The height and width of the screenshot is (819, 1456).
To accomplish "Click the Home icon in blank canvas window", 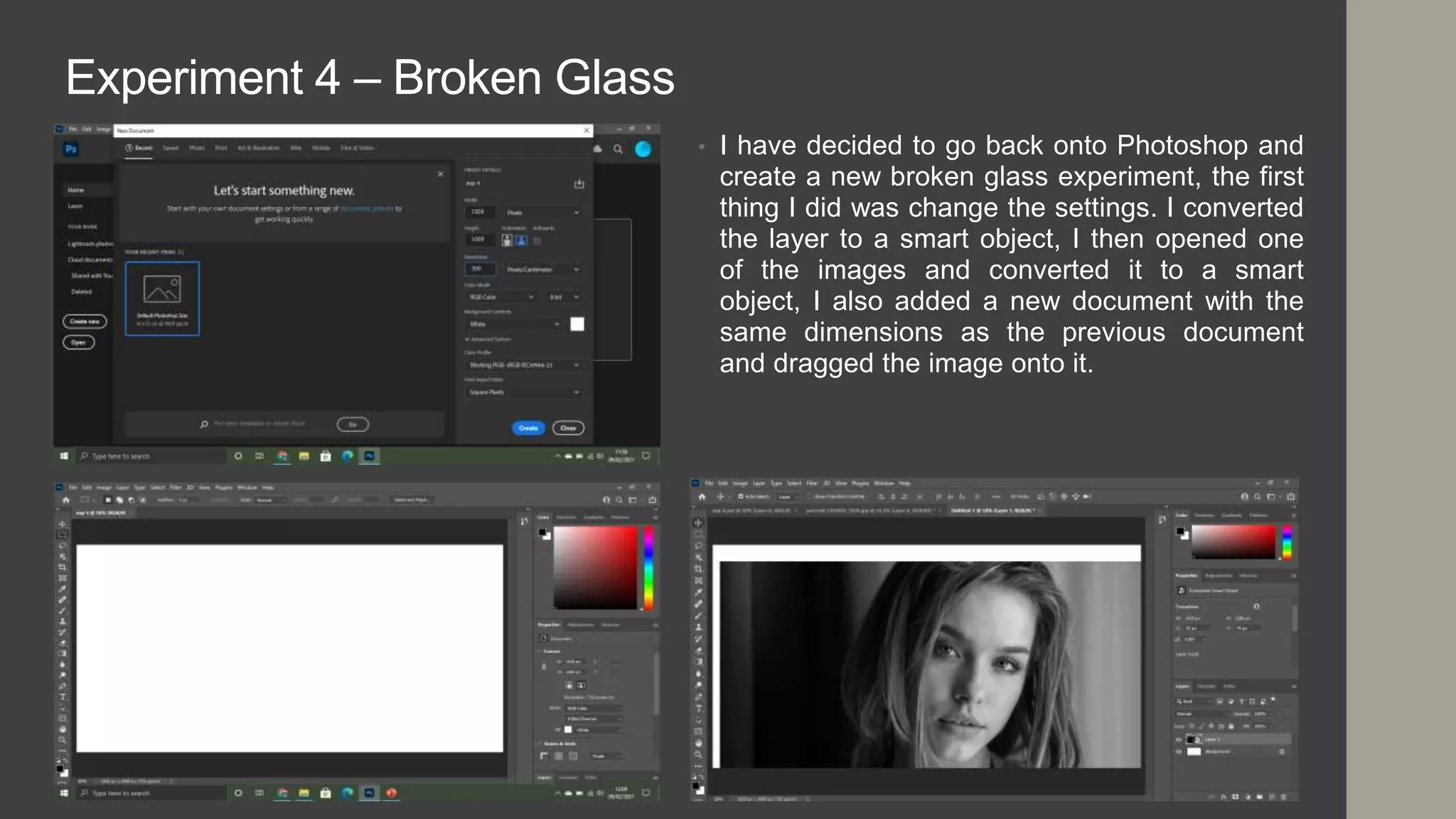I will pos(66,500).
